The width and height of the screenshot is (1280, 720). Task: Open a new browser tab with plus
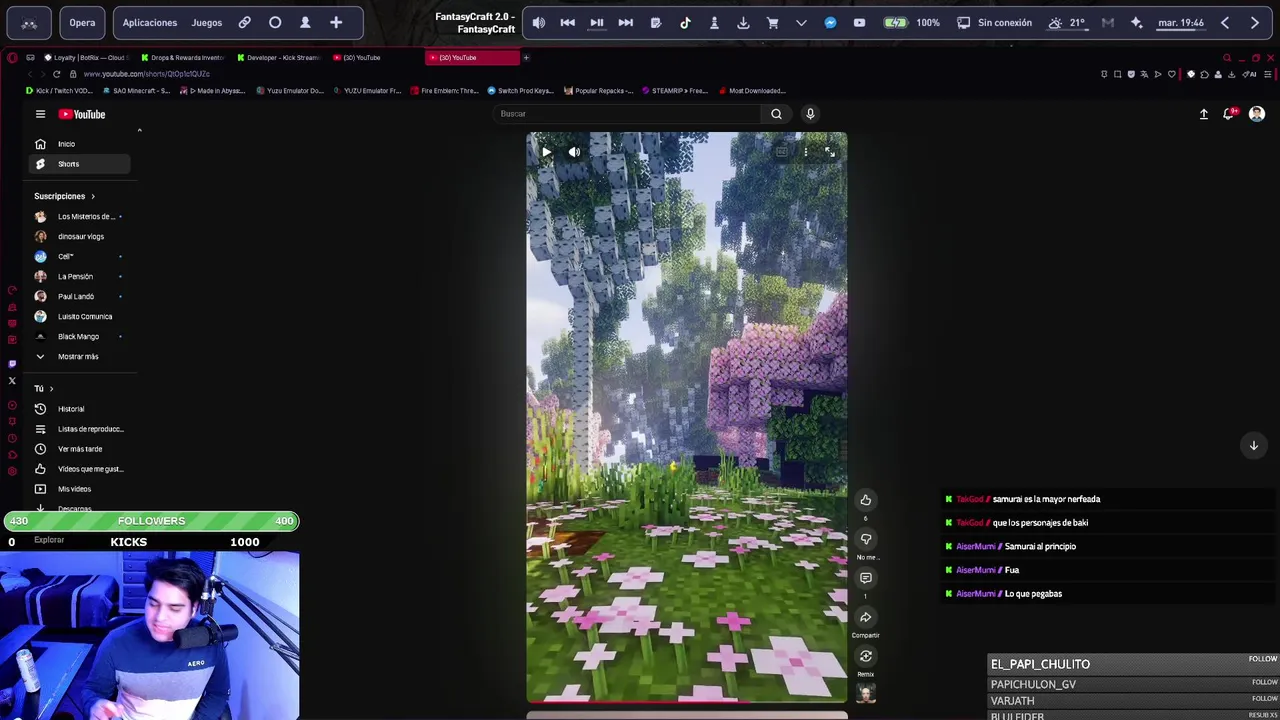pos(526,57)
